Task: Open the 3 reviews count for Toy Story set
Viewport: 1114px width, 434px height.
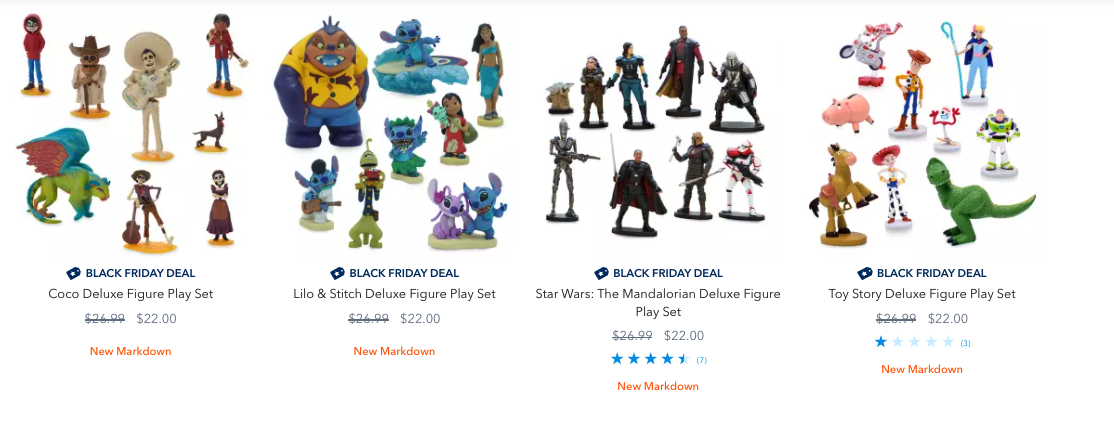Action: click(x=965, y=343)
